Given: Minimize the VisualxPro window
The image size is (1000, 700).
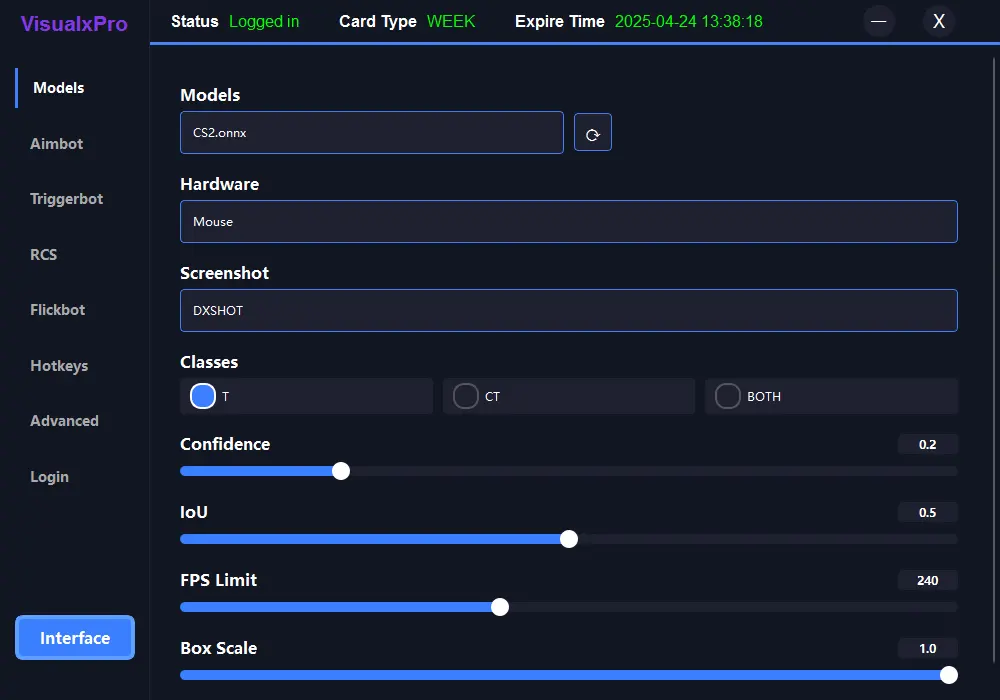Looking at the screenshot, I should pos(879,21).
